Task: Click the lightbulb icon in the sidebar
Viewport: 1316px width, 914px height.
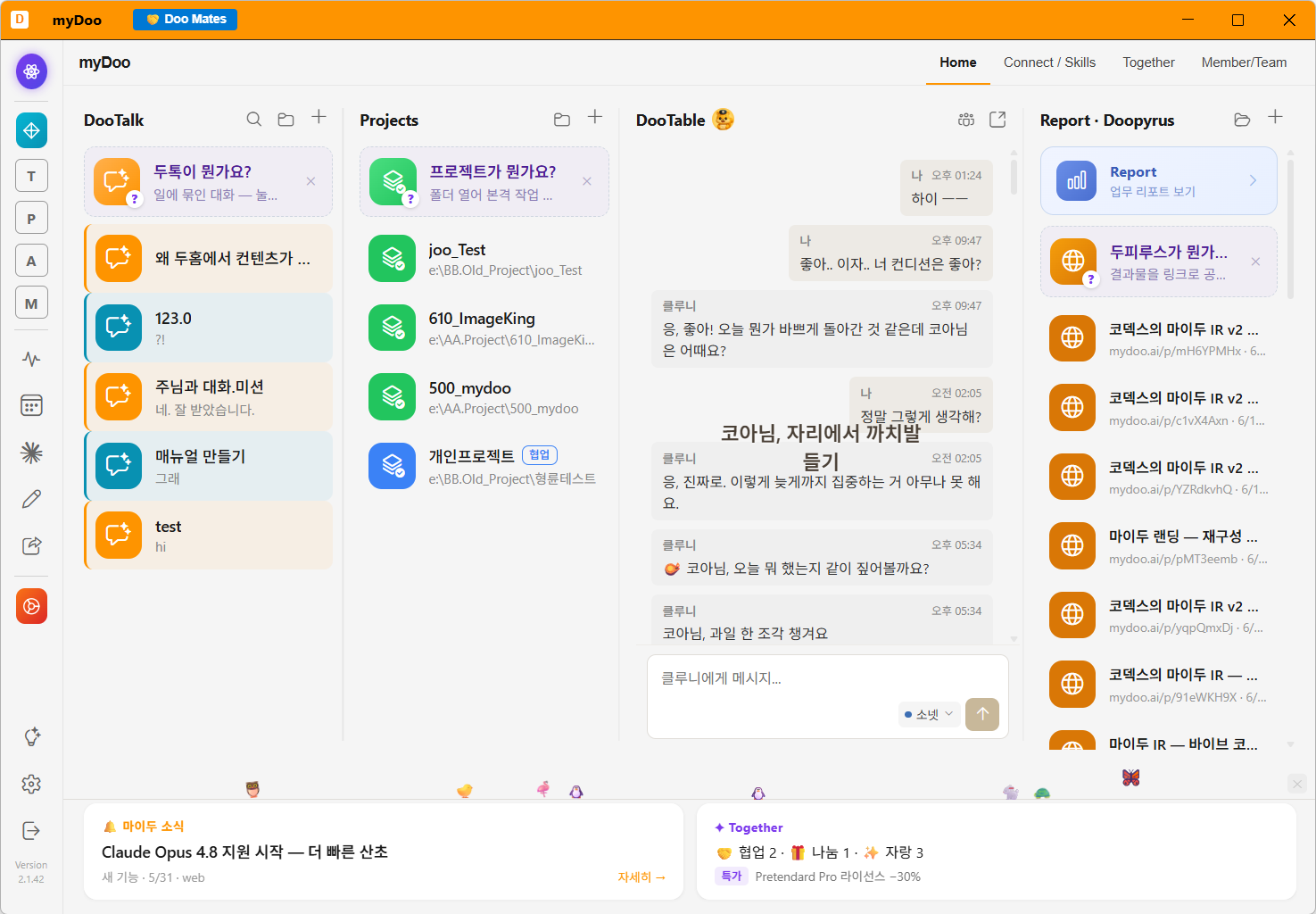Action: coord(31,737)
